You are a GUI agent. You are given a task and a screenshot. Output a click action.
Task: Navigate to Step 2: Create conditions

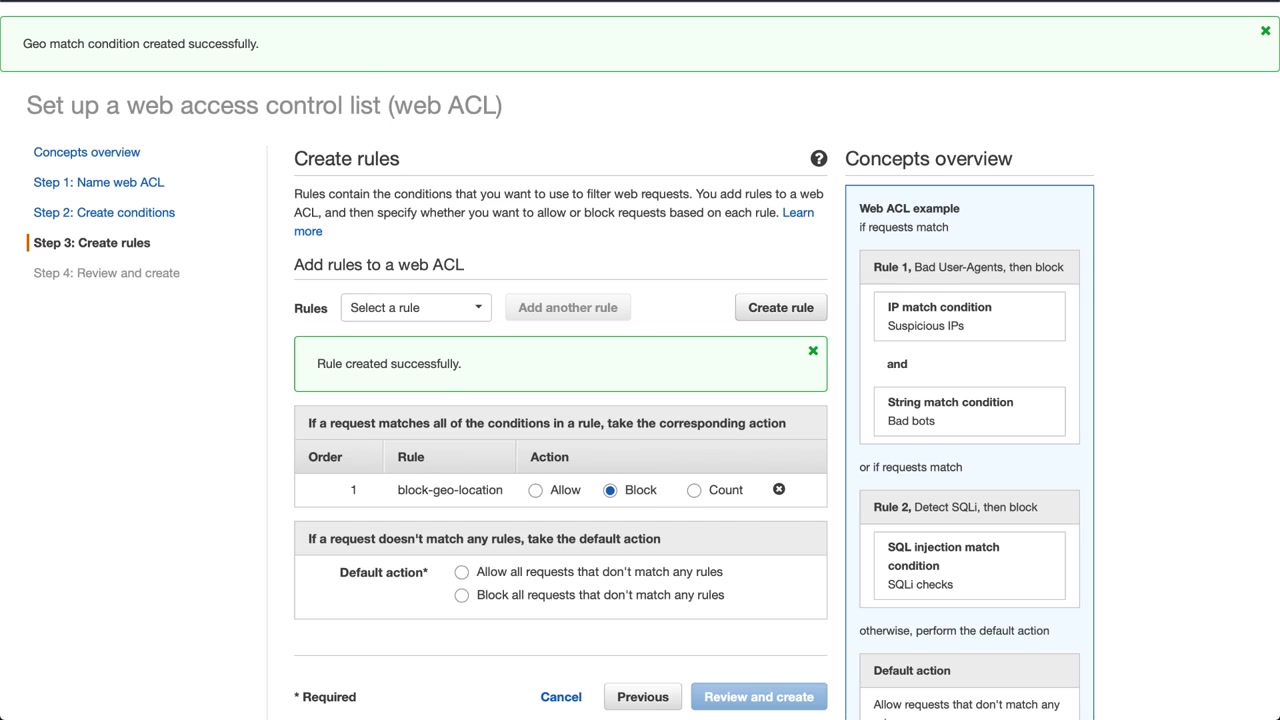[104, 212]
